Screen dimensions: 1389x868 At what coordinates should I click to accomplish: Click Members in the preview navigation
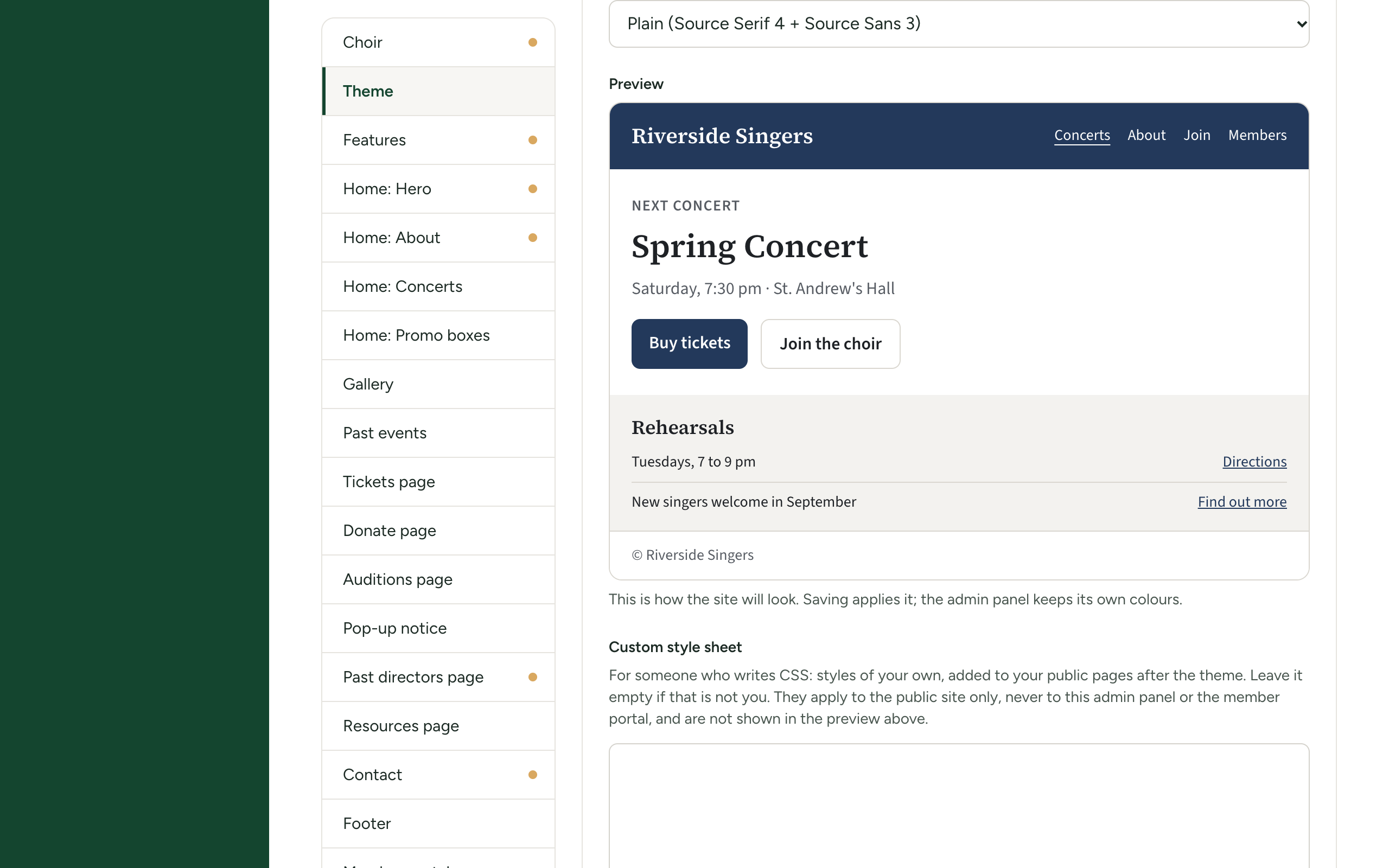pyautogui.click(x=1257, y=135)
